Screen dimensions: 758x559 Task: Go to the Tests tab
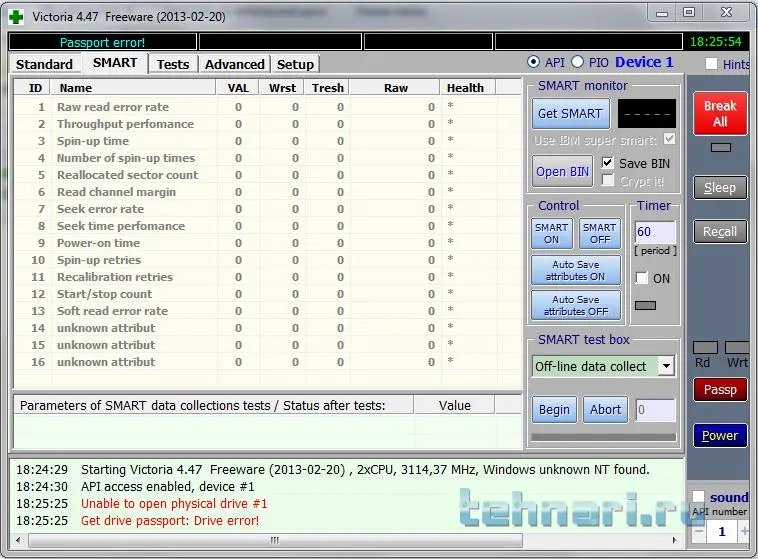pos(173,64)
